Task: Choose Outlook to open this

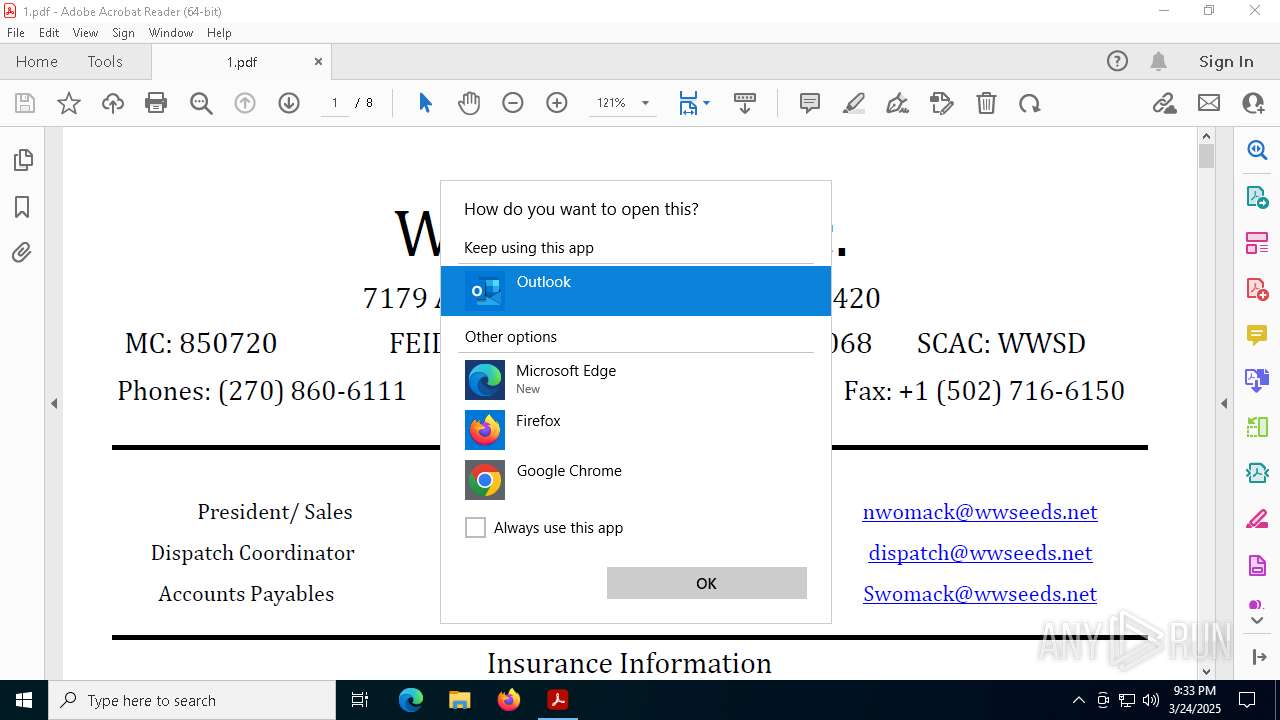Action: 636,291
